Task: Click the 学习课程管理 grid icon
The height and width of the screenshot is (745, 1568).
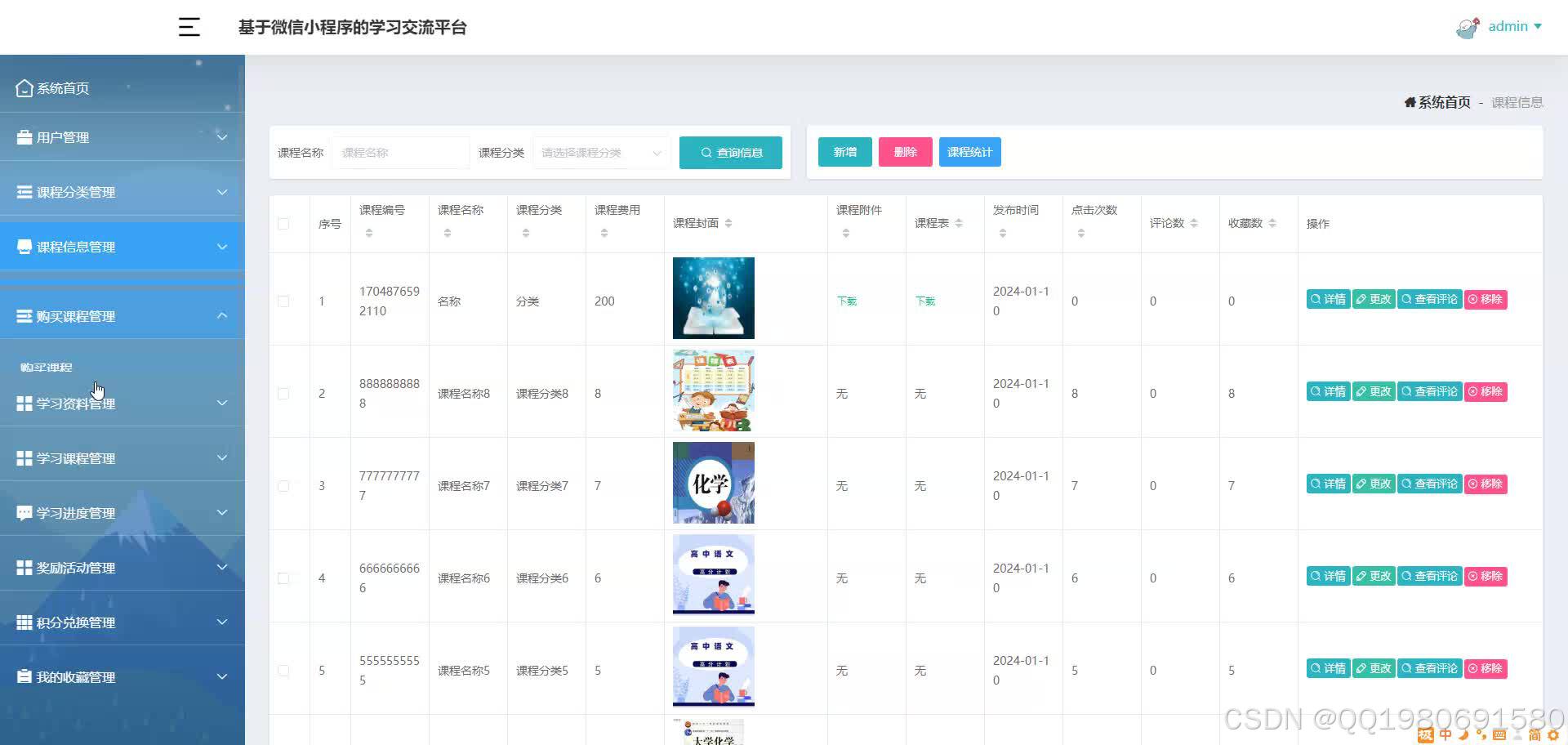Action: [24, 458]
